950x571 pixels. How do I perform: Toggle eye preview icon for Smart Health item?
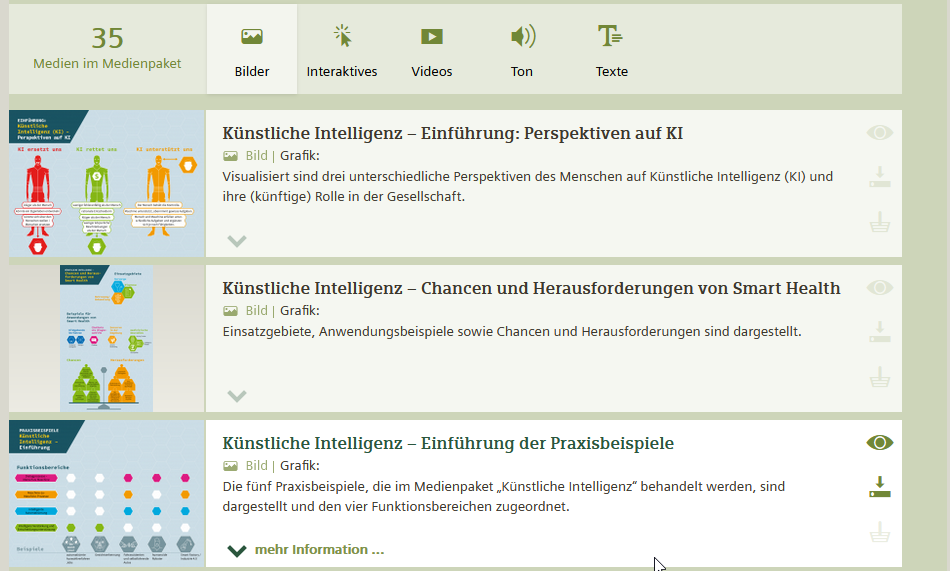click(880, 288)
